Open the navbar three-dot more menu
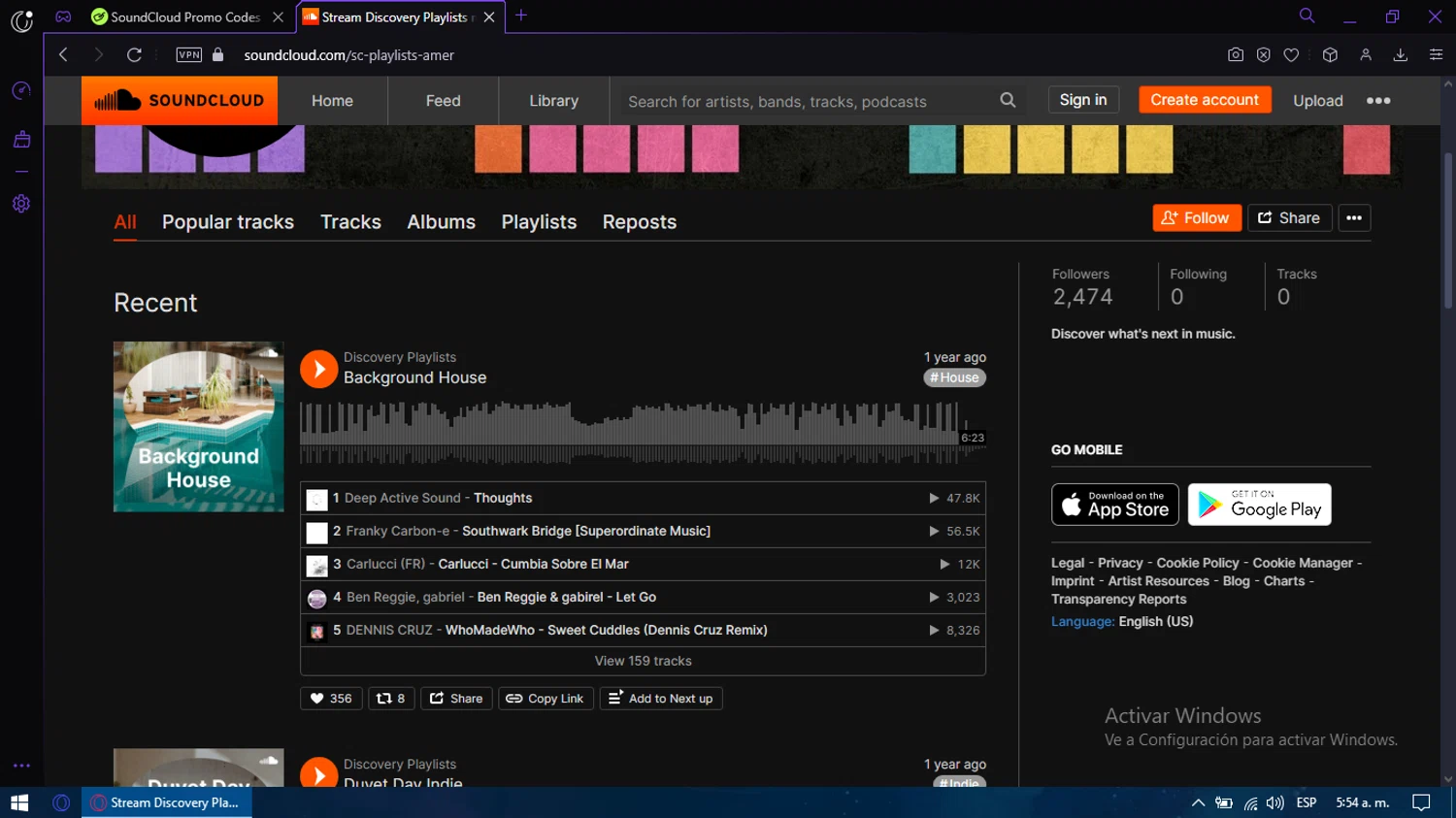The width and height of the screenshot is (1456, 818). [1378, 101]
